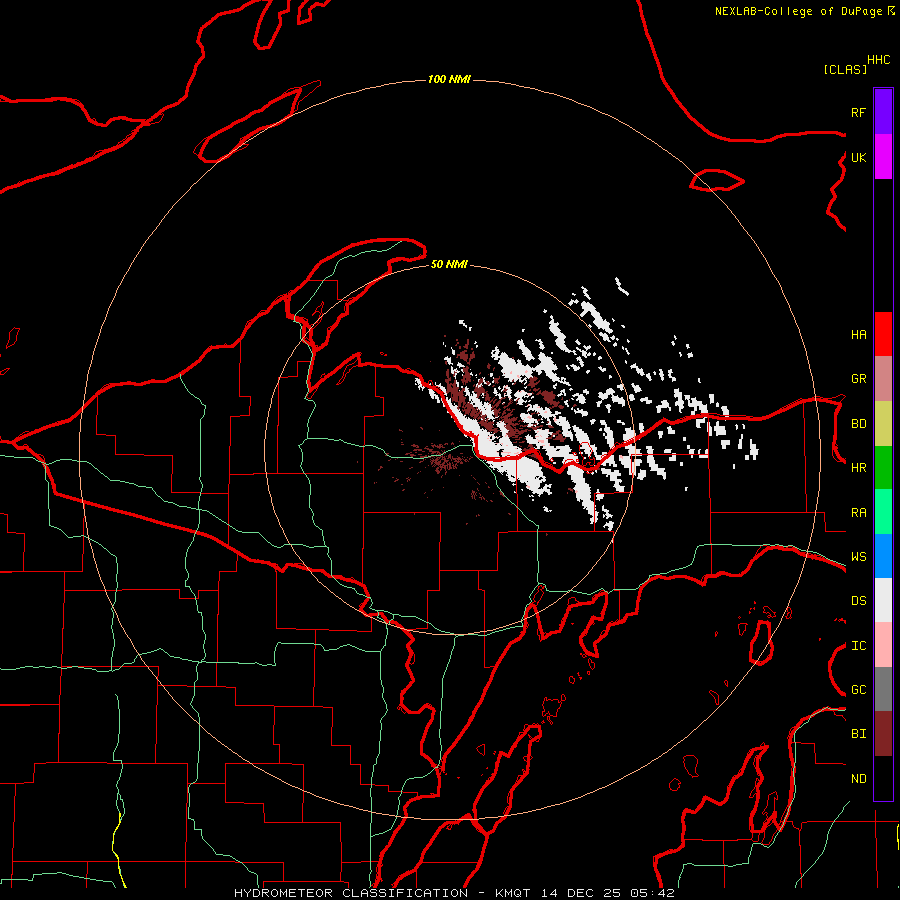Click the UK legend label
900x900 pixels.
point(858,157)
